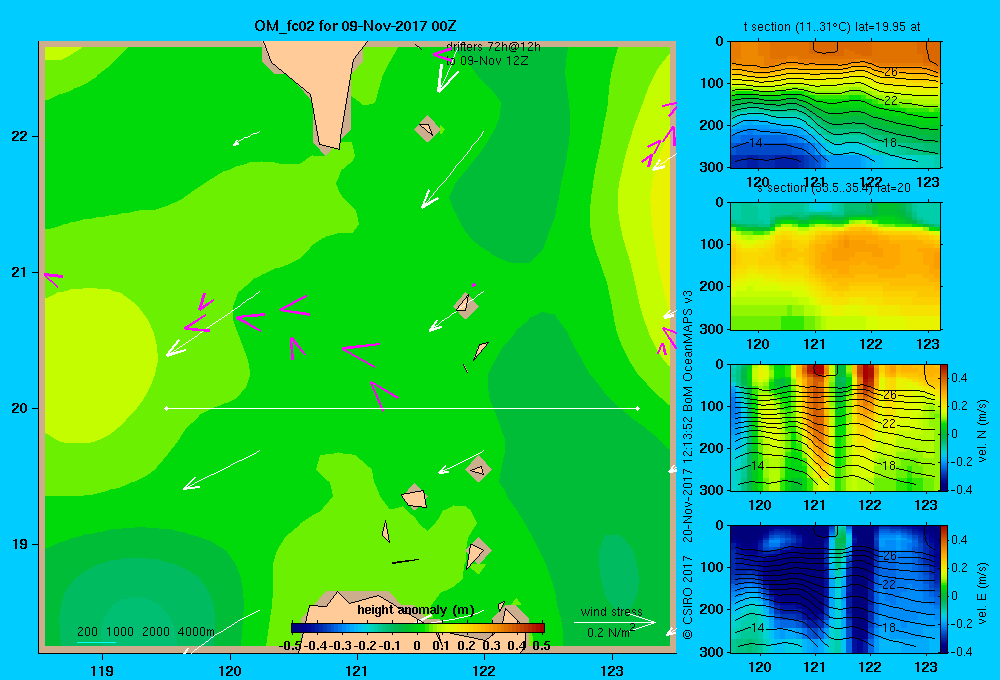Viewport: 1000px width, 680px height.
Task: Click the '14' isotherm label in temperature section
Action: (755, 143)
